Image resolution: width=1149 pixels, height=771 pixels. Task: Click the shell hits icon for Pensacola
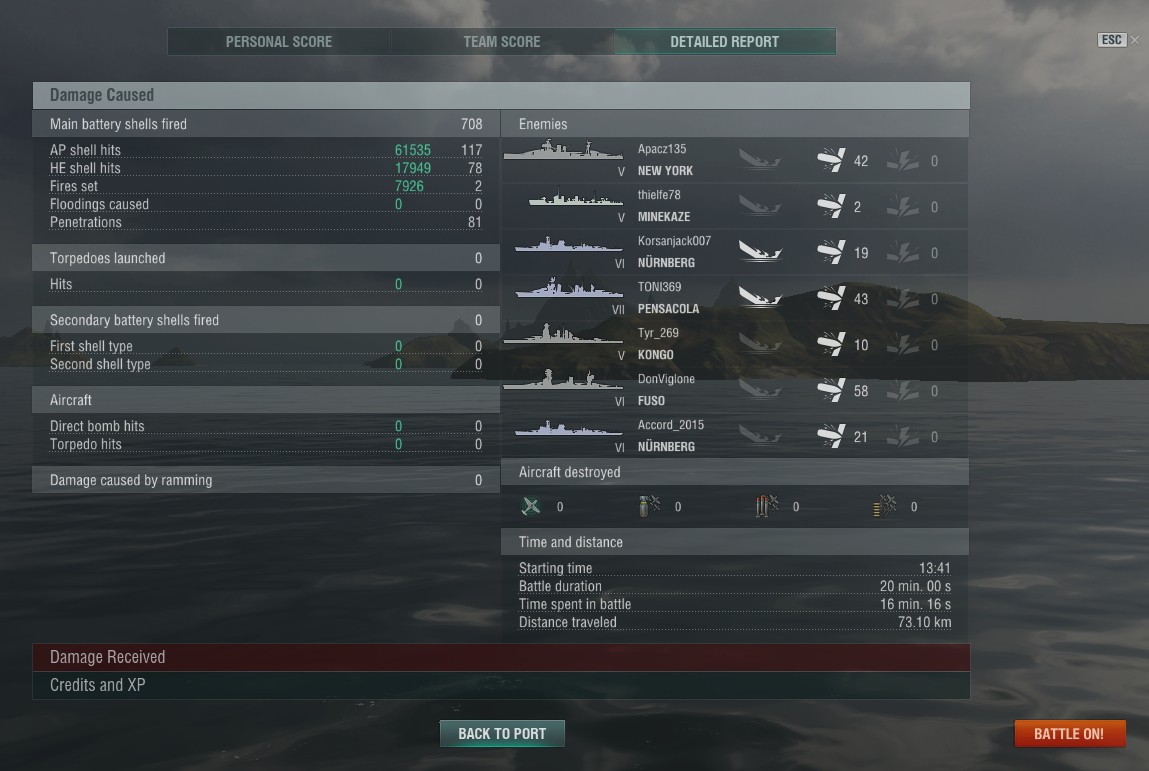point(831,298)
